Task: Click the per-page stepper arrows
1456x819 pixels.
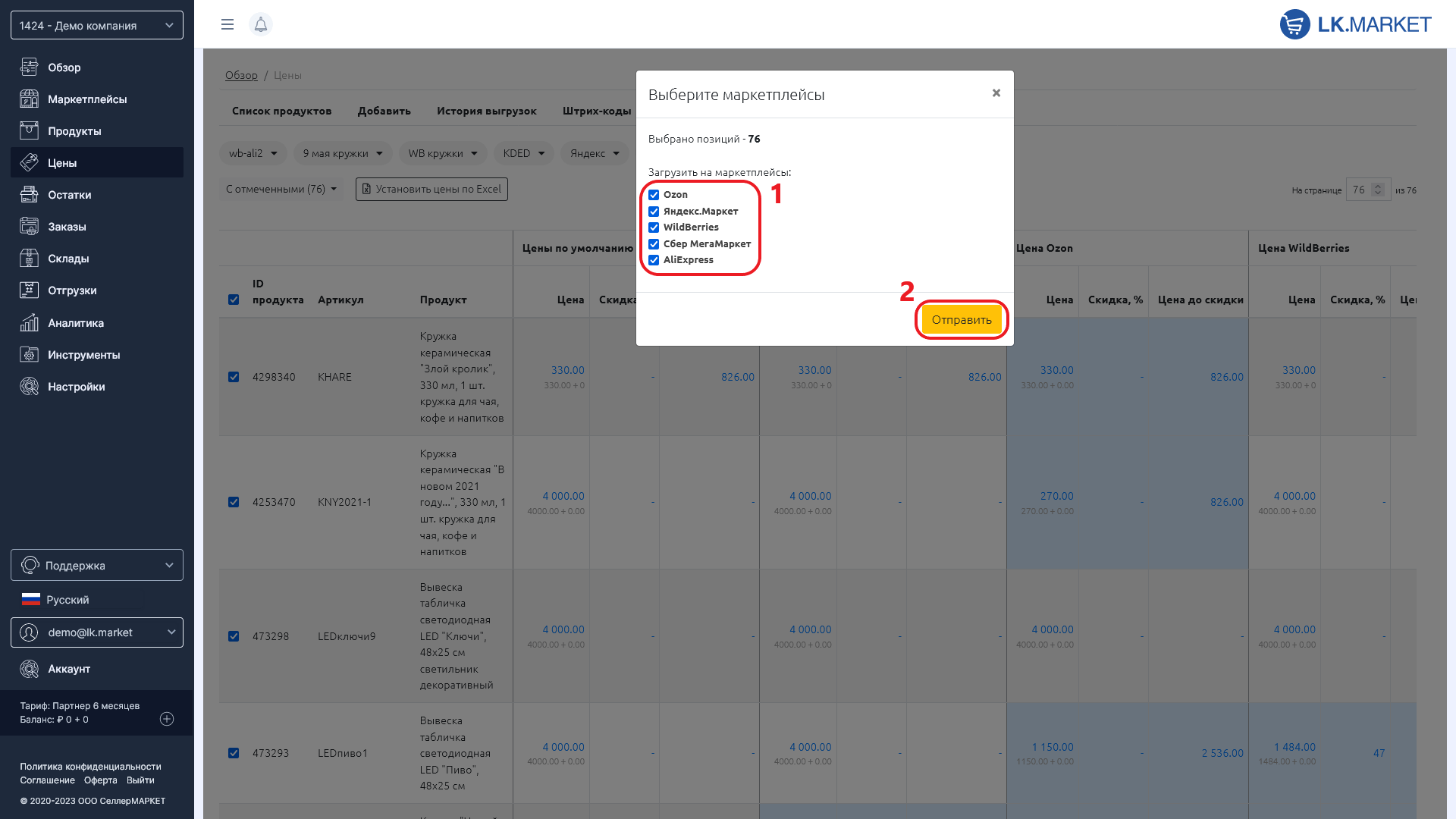Action: 1379,190
